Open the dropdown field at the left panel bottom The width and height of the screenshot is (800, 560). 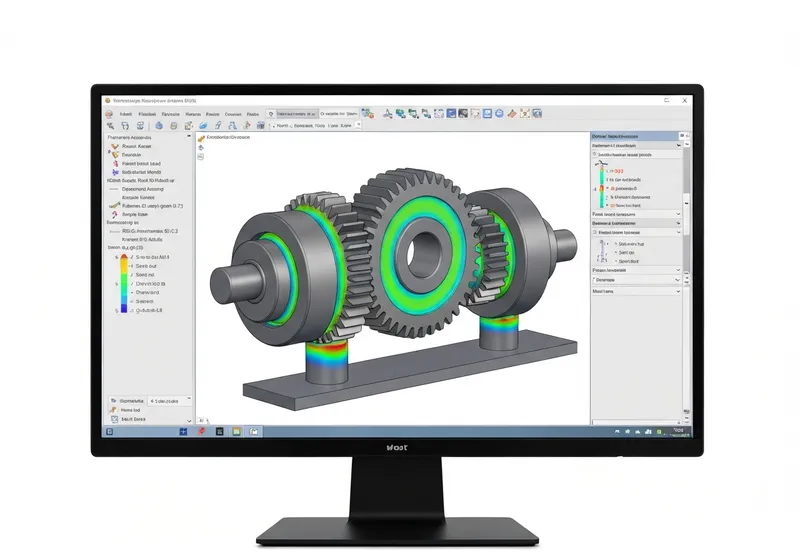tap(170, 401)
